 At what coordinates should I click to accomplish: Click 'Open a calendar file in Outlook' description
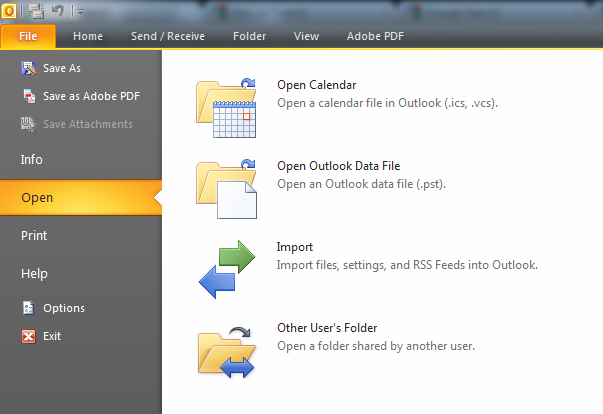[387, 103]
